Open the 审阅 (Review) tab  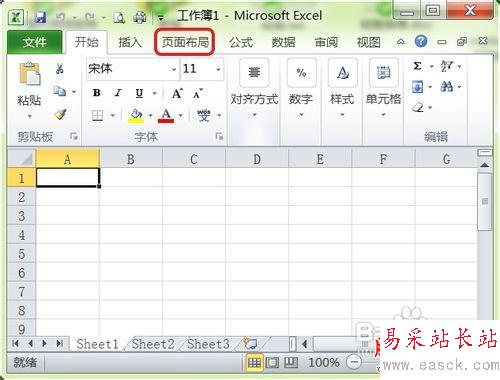click(x=326, y=42)
